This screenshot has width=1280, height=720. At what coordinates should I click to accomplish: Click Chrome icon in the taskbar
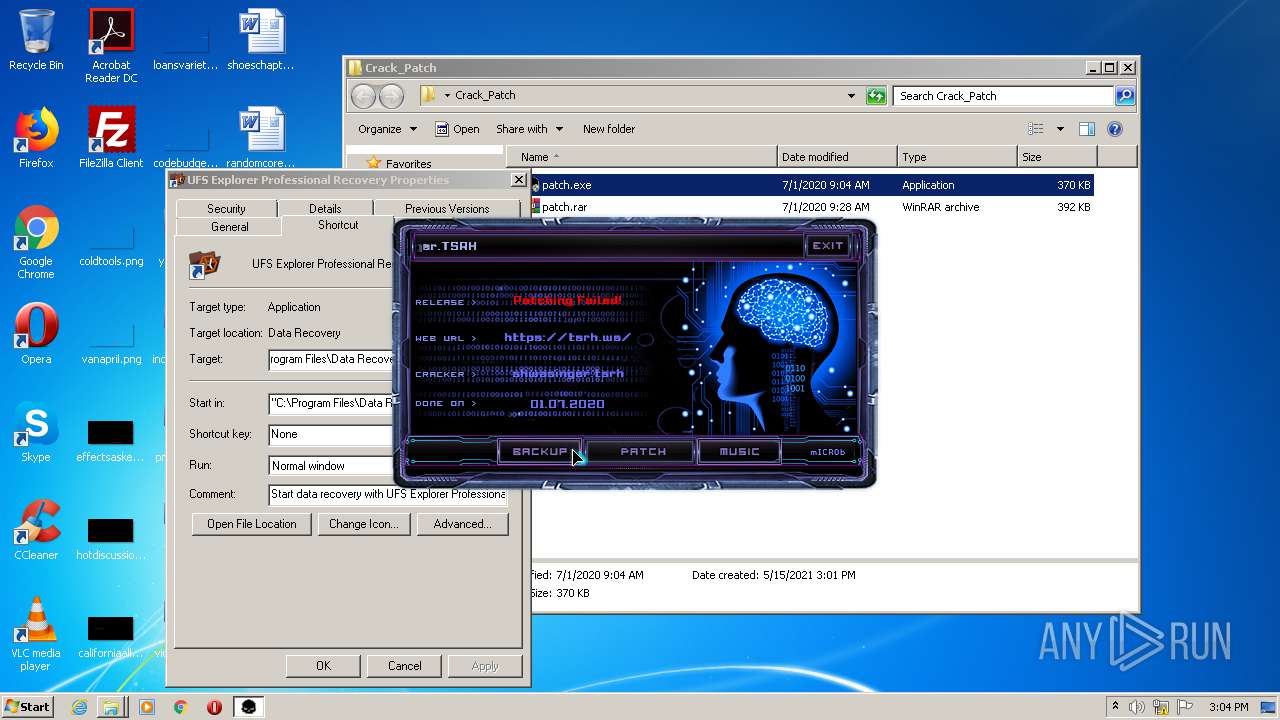pyautogui.click(x=180, y=707)
